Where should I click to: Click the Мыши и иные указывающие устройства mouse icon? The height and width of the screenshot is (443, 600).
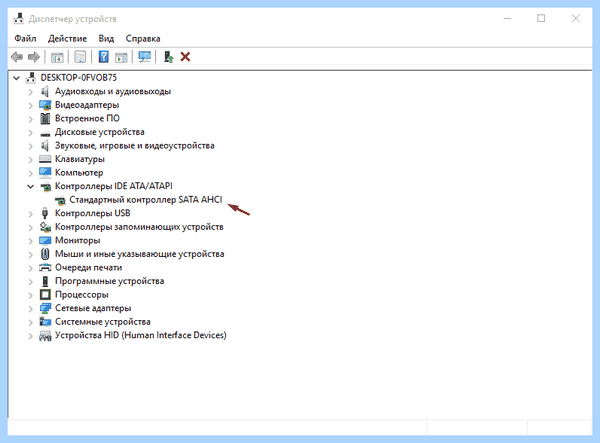tap(45, 254)
